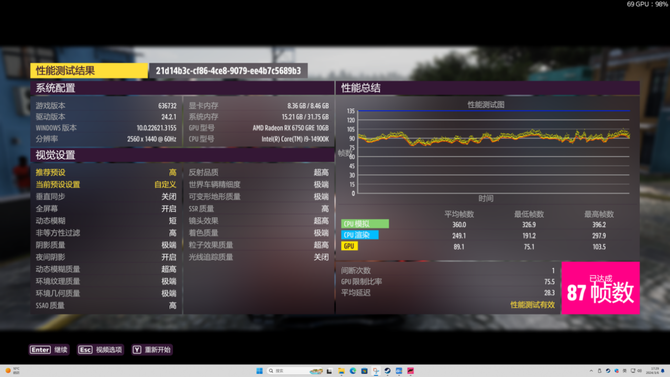Expand the system tray hidden icons chevron
The height and width of the screenshot is (377, 670).
[x=591, y=371]
